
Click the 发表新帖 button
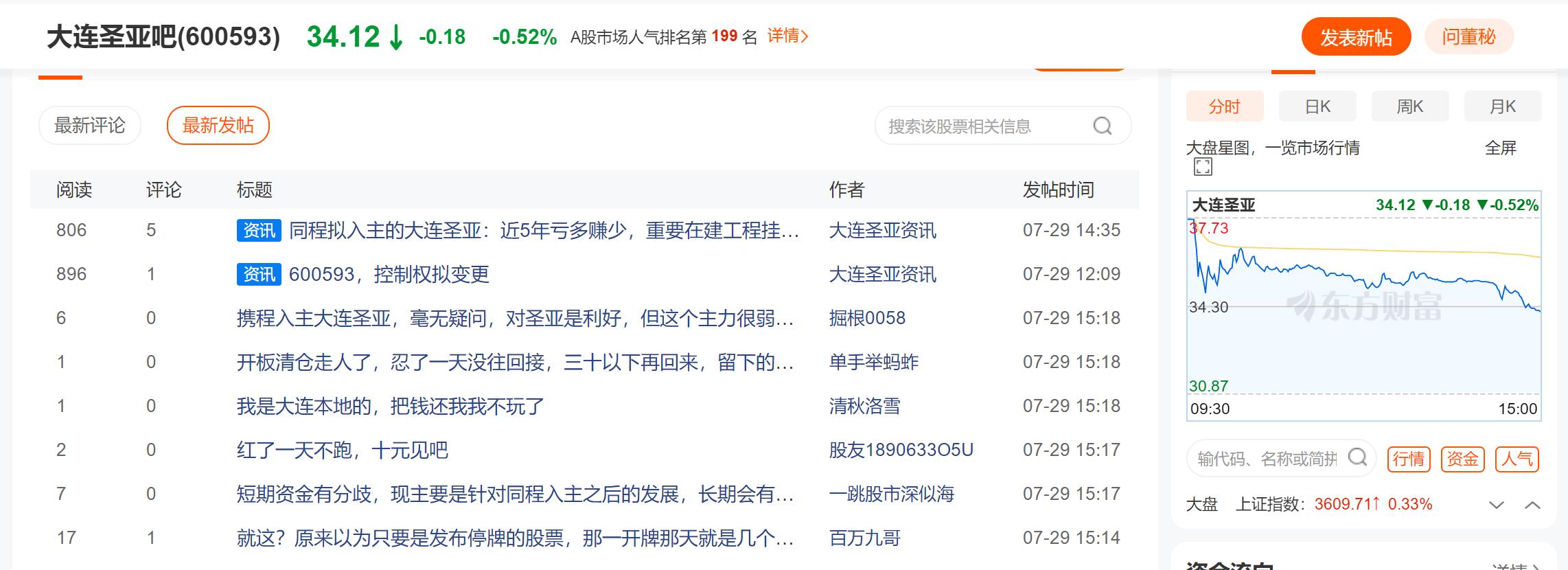coord(1357,37)
